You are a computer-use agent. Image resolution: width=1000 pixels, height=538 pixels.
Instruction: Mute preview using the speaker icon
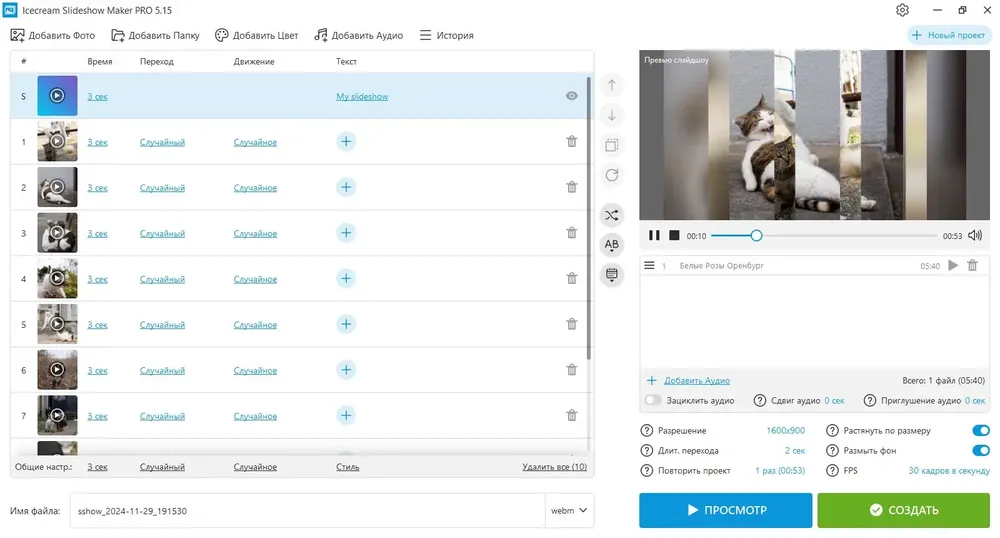click(x=975, y=235)
